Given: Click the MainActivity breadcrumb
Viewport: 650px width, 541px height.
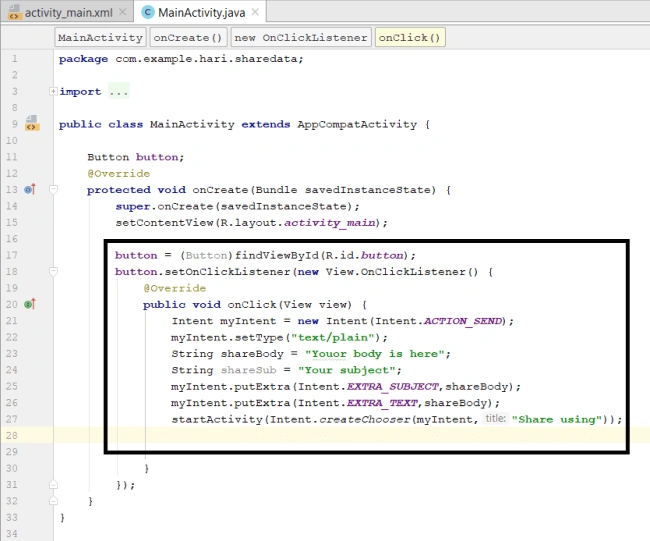Looking at the screenshot, I should (100, 38).
